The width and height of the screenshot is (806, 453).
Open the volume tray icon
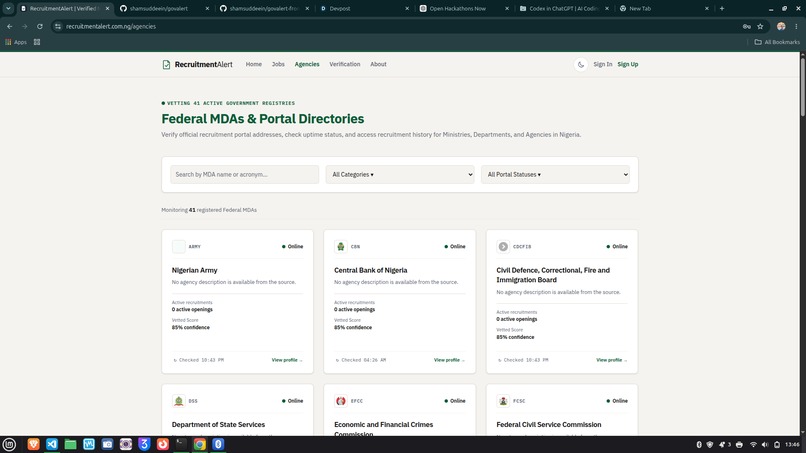tap(765, 445)
